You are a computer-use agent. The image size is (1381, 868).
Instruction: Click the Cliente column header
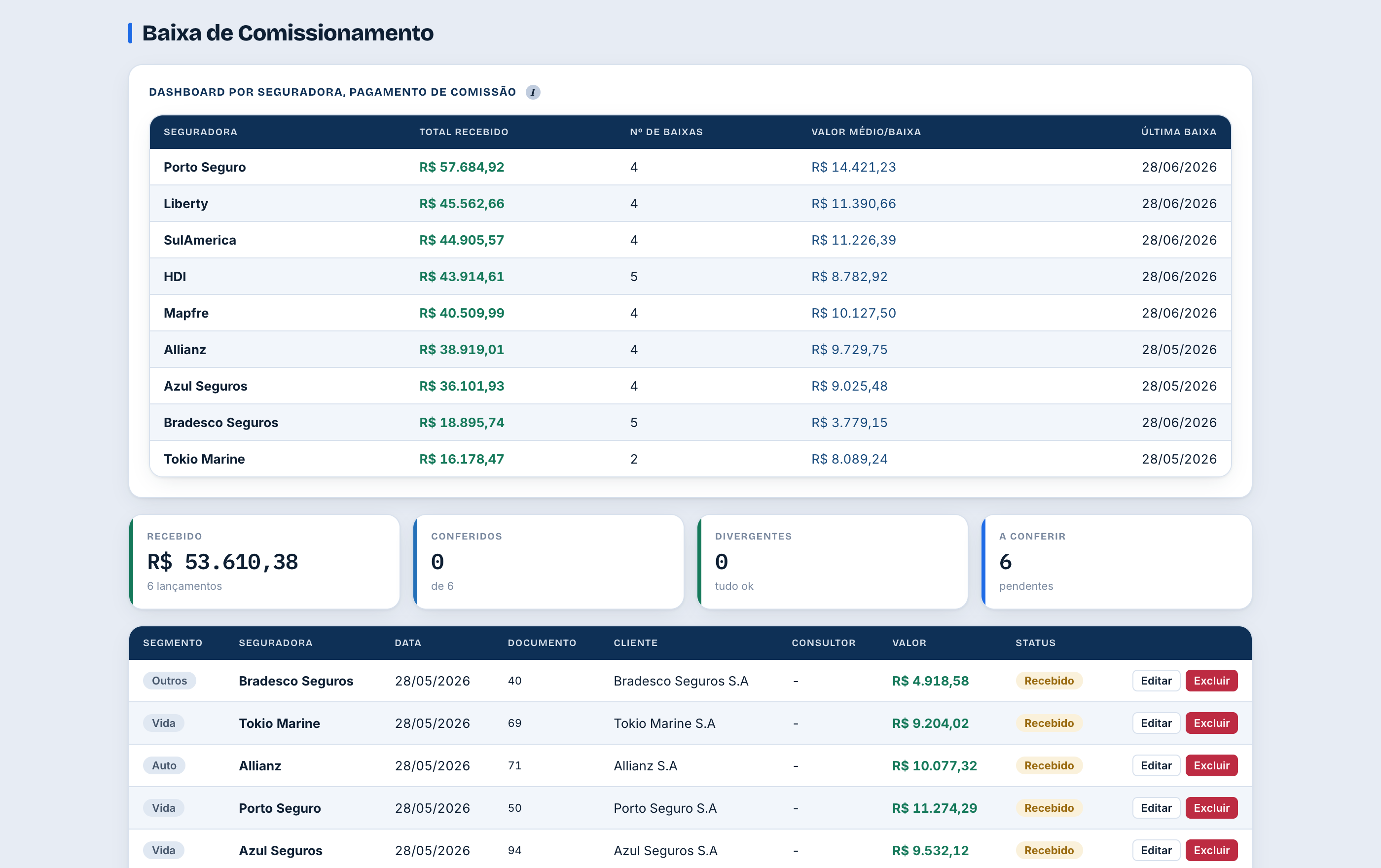coord(635,643)
